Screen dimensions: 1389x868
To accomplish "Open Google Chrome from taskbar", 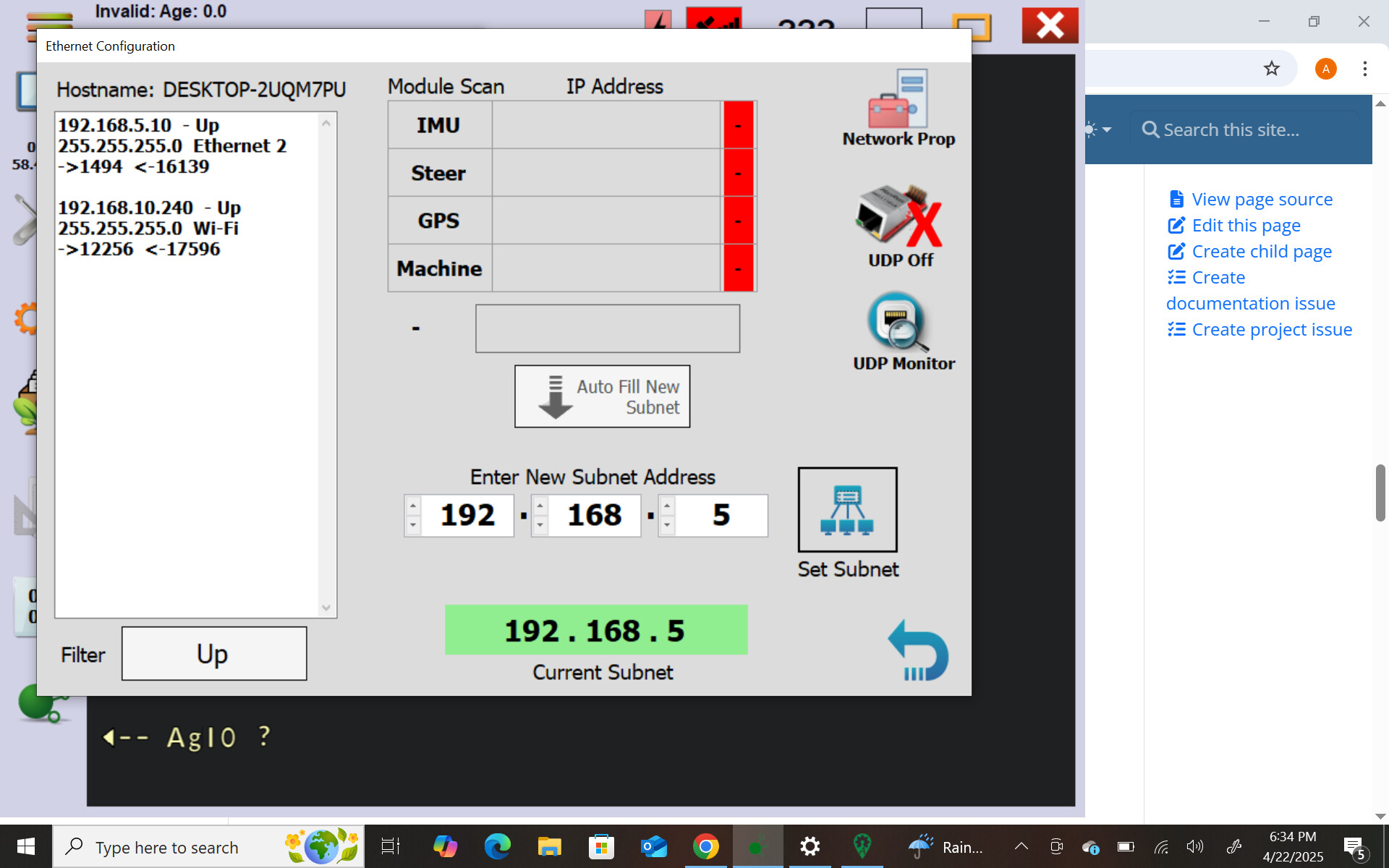I will [705, 846].
